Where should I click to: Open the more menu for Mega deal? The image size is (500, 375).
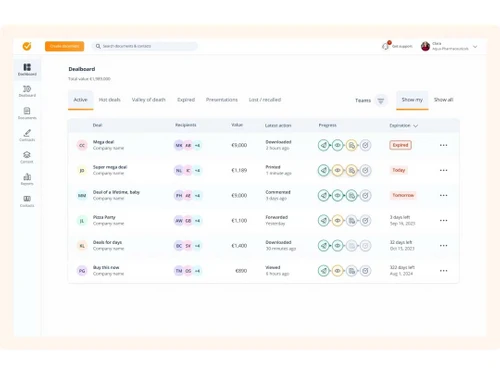(x=443, y=145)
